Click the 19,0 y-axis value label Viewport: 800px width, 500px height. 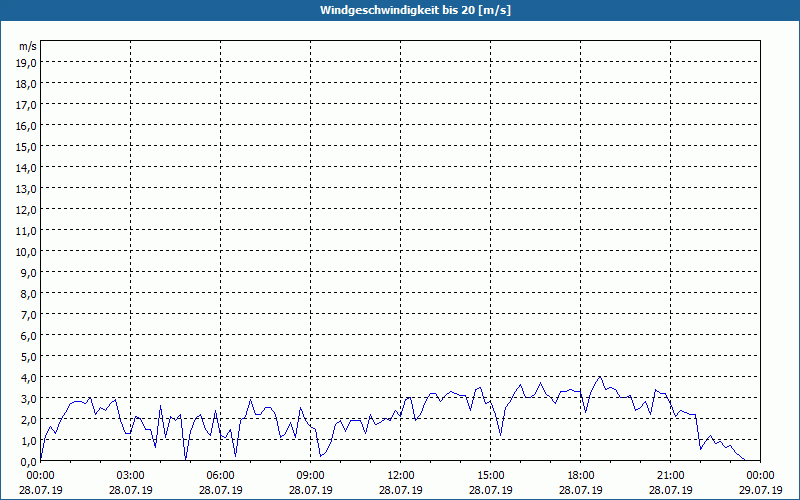pos(28,63)
